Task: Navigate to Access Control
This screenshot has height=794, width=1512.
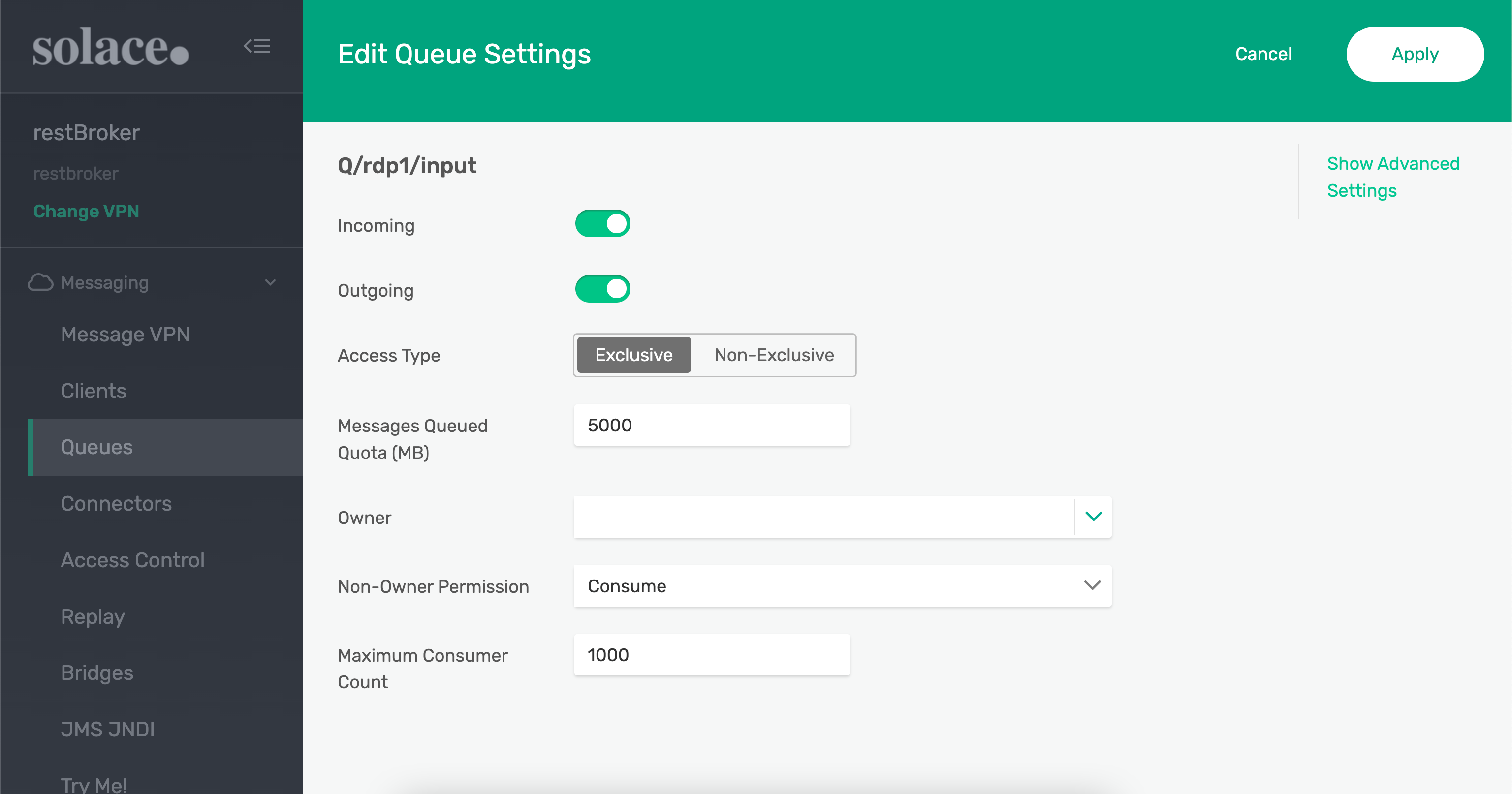Action: point(133,559)
